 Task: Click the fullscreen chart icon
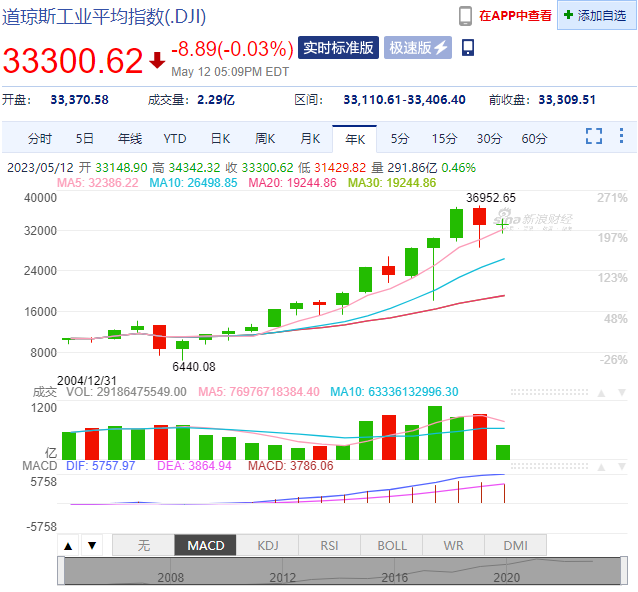(x=594, y=137)
